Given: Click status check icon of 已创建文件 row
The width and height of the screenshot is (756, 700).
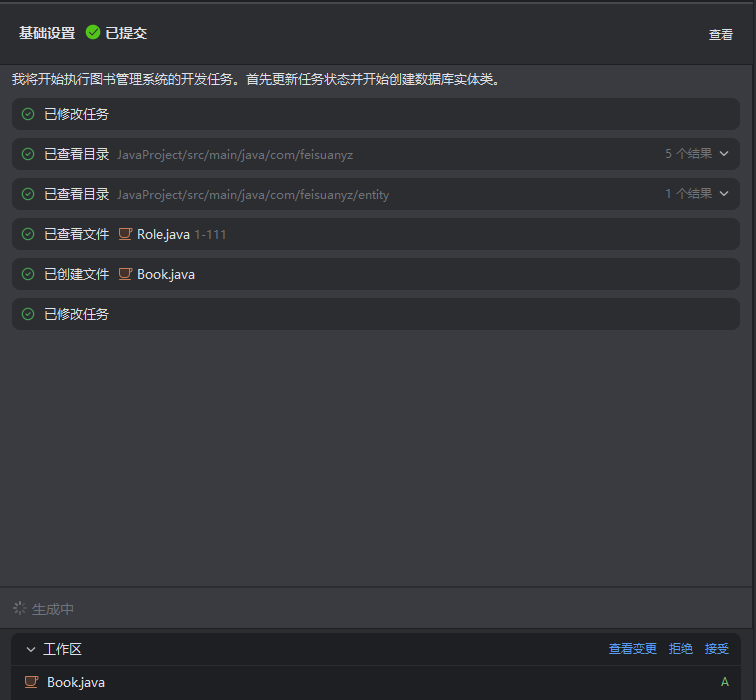Looking at the screenshot, I should (28, 274).
